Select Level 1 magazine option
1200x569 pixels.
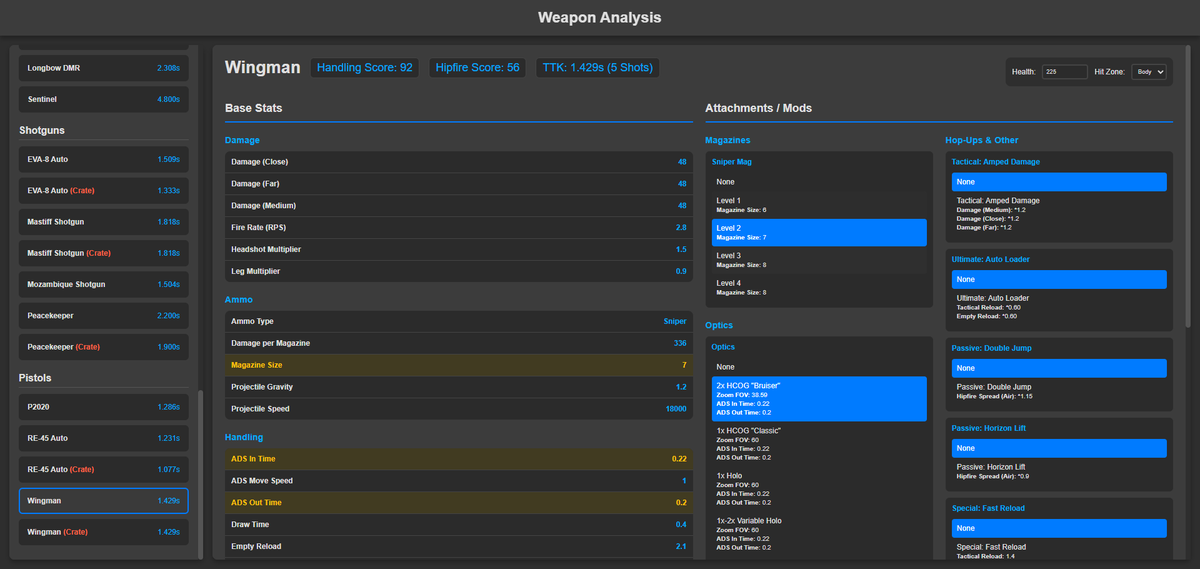[x=819, y=205]
